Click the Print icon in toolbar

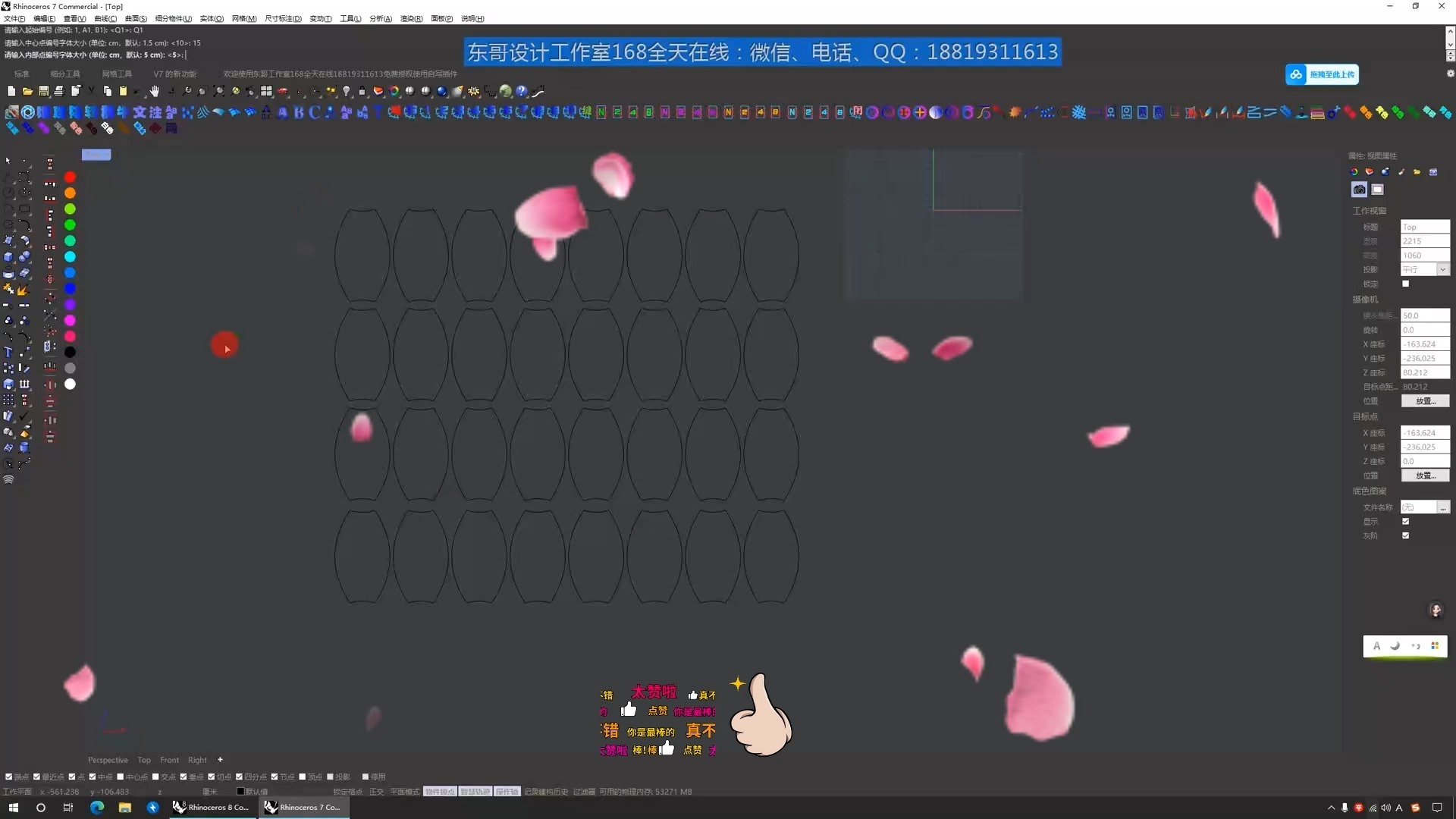click(x=59, y=91)
